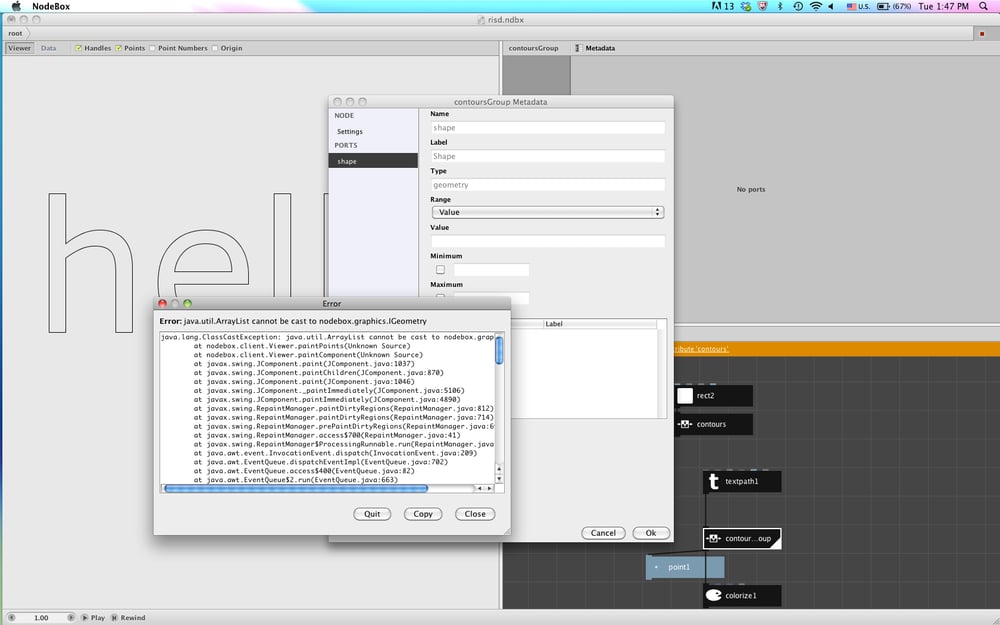Toggle the Points checkbox
Image resolution: width=1000 pixels, height=625 pixels.
tap(119, 48)
